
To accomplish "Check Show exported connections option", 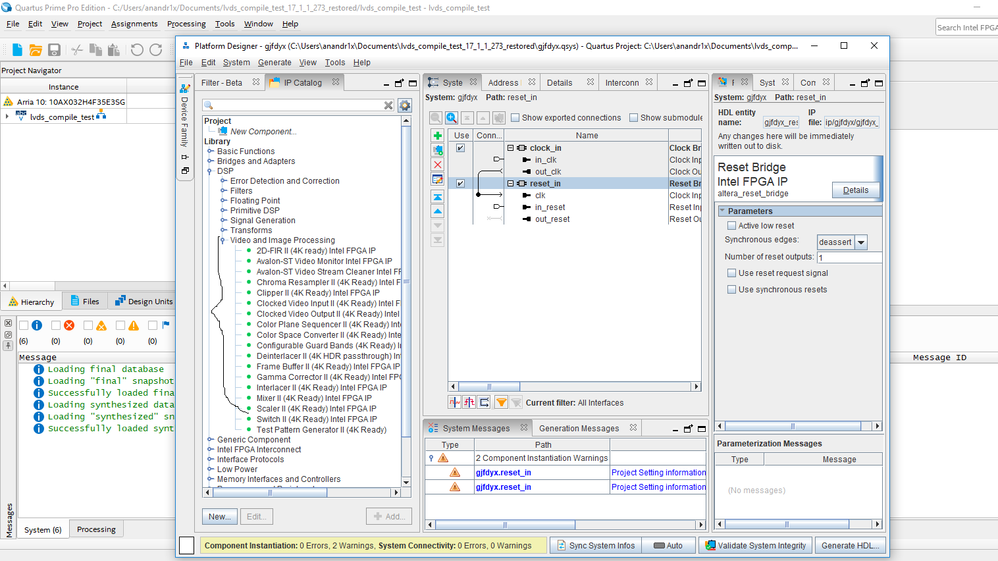I will pos(515,118).
